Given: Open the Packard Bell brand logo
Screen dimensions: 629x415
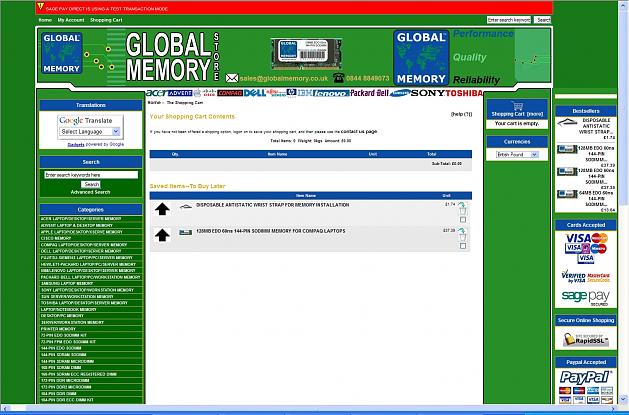Looking at the screenshot, I should (369, 93).
